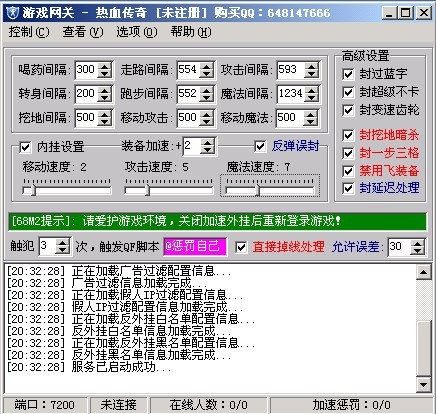The height and width of the screenshot is (414, 436).
Task: Disable 封变速齿轮 option
Action: 348,110
